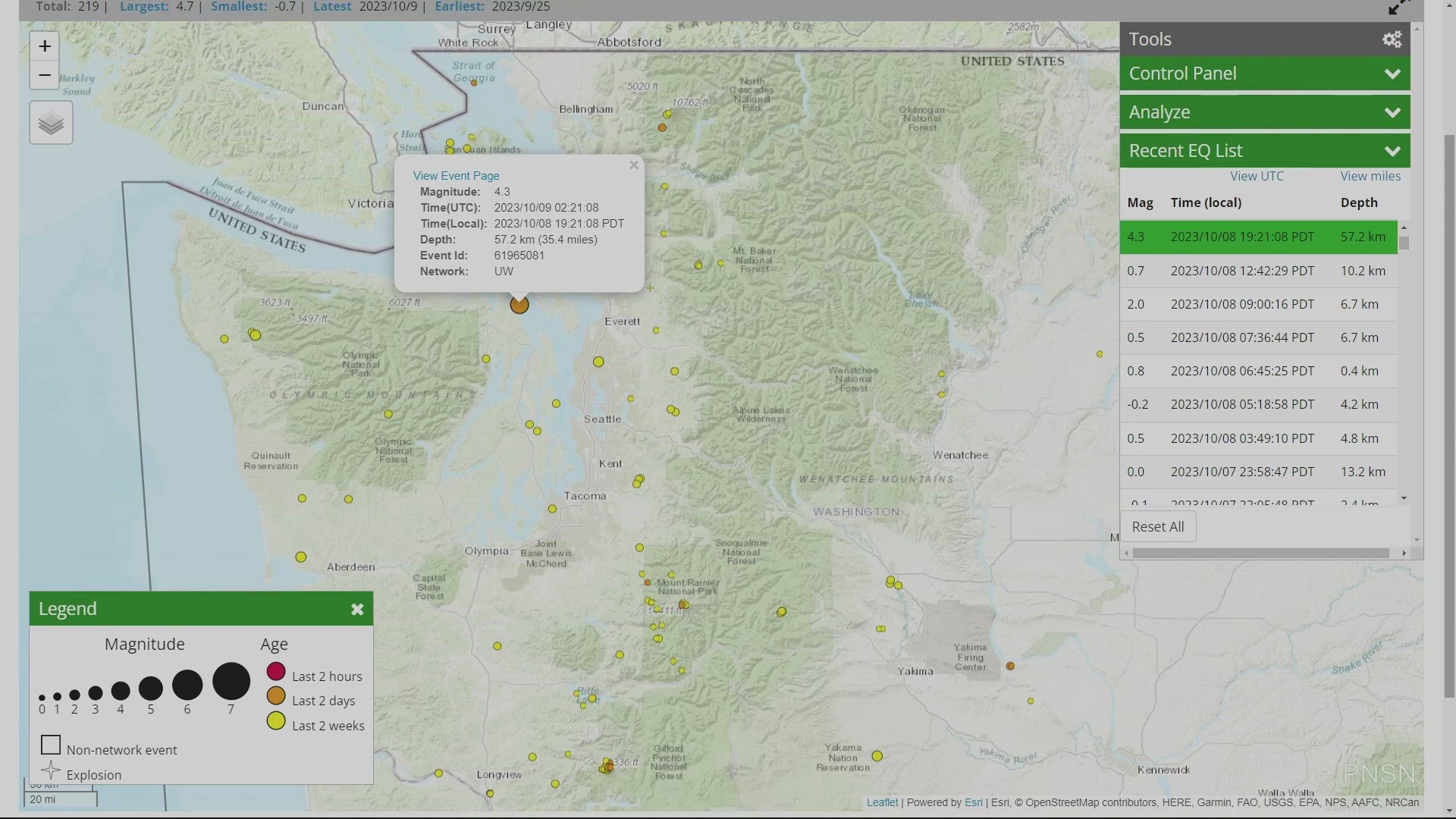The image size is (1456, 819).
Task: Click the Non-network event square legend symbol
Action: 51,745
